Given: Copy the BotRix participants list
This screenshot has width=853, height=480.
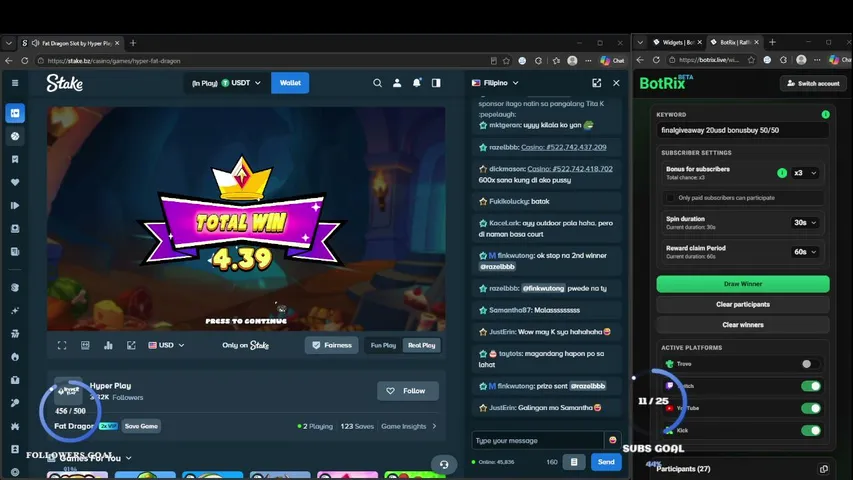Looking at the screenshot, I should click(824, 469).
